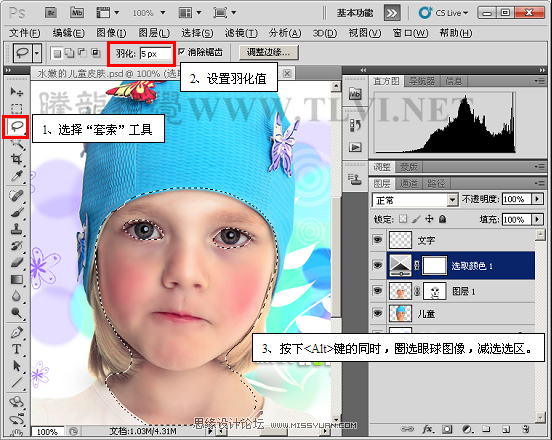Open the fill slider arrow
Screen dimensions: 552x440
(537, 219)
